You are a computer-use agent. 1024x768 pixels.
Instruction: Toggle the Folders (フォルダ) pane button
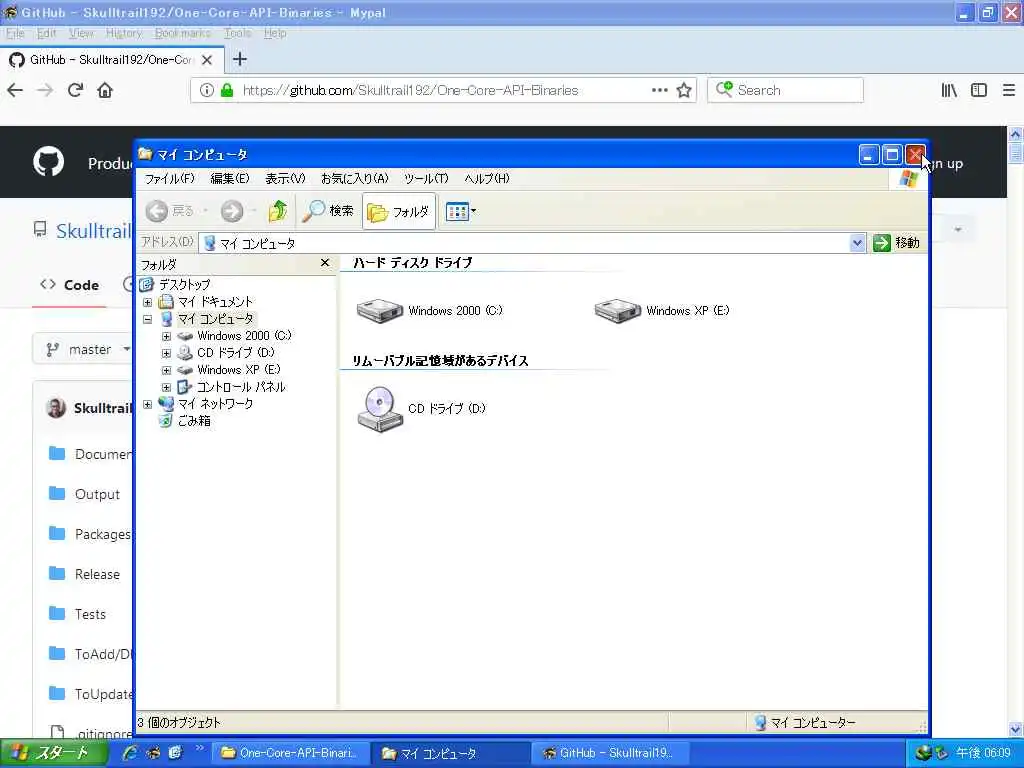coord(398,212)
